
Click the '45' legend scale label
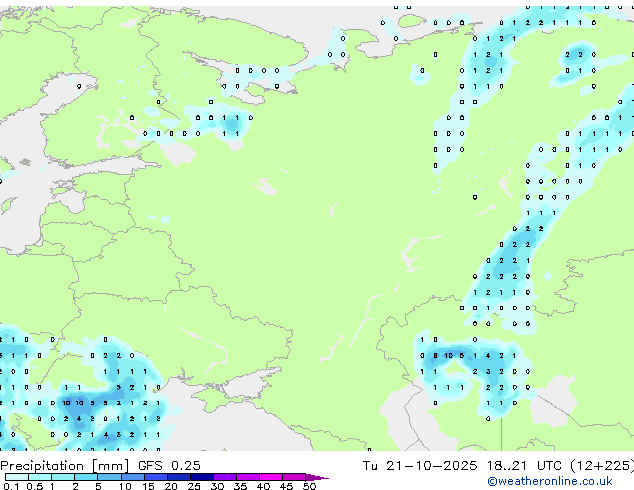click(x=286, y=486)
